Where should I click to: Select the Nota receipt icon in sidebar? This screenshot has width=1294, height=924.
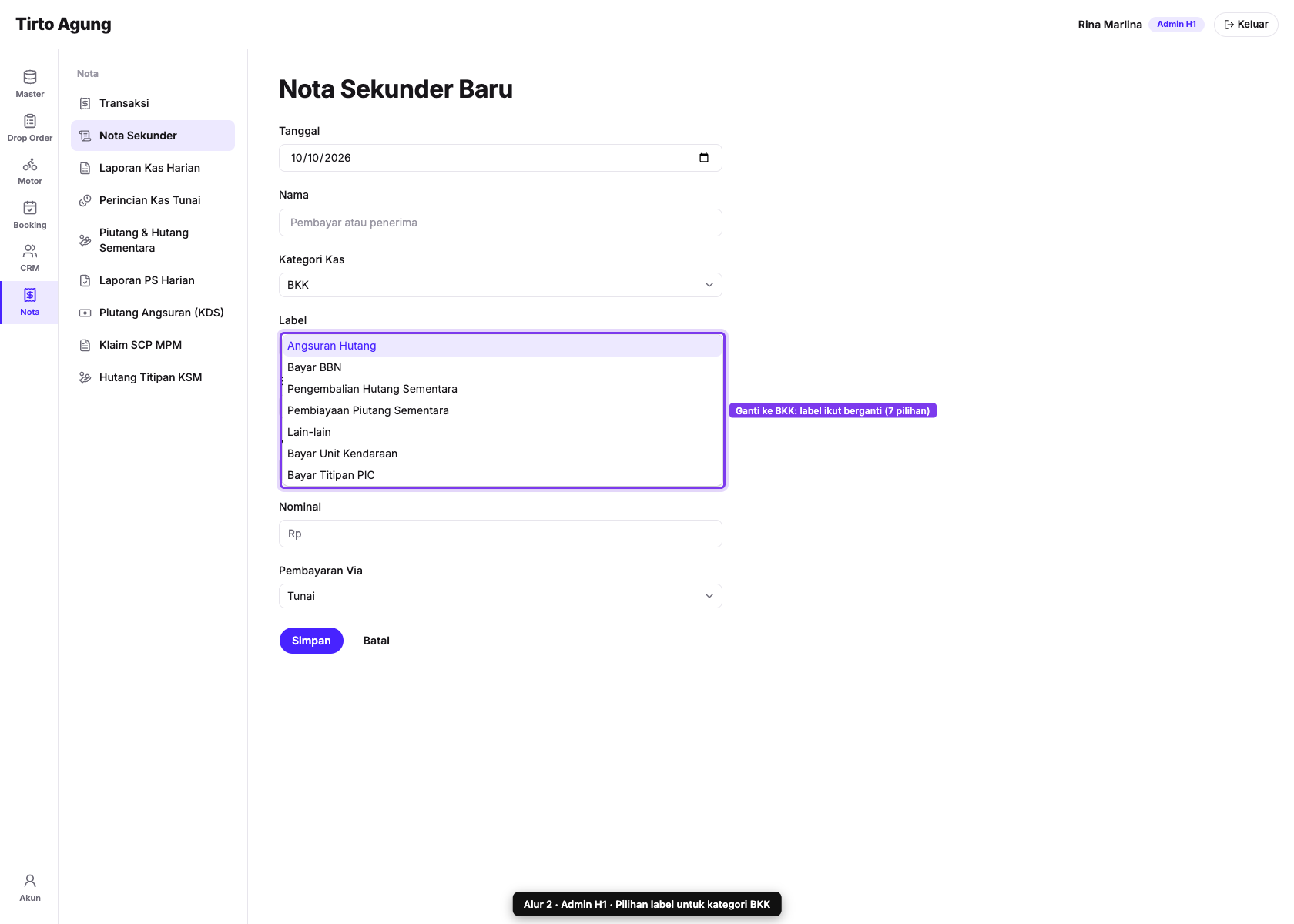click(30, 295)
